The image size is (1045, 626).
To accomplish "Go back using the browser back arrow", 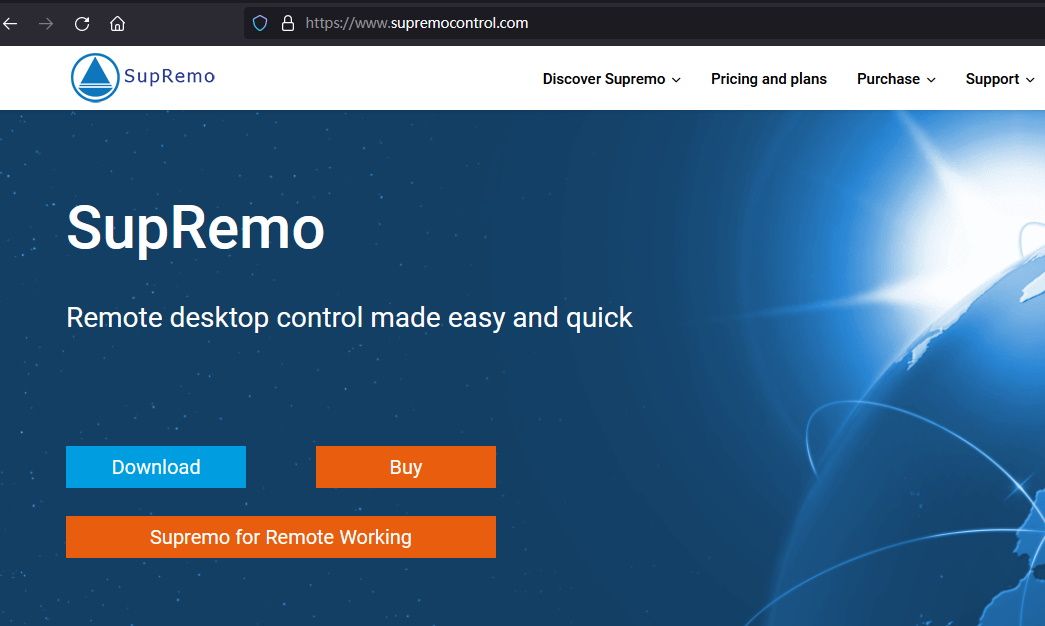I will tap(10, 24).
